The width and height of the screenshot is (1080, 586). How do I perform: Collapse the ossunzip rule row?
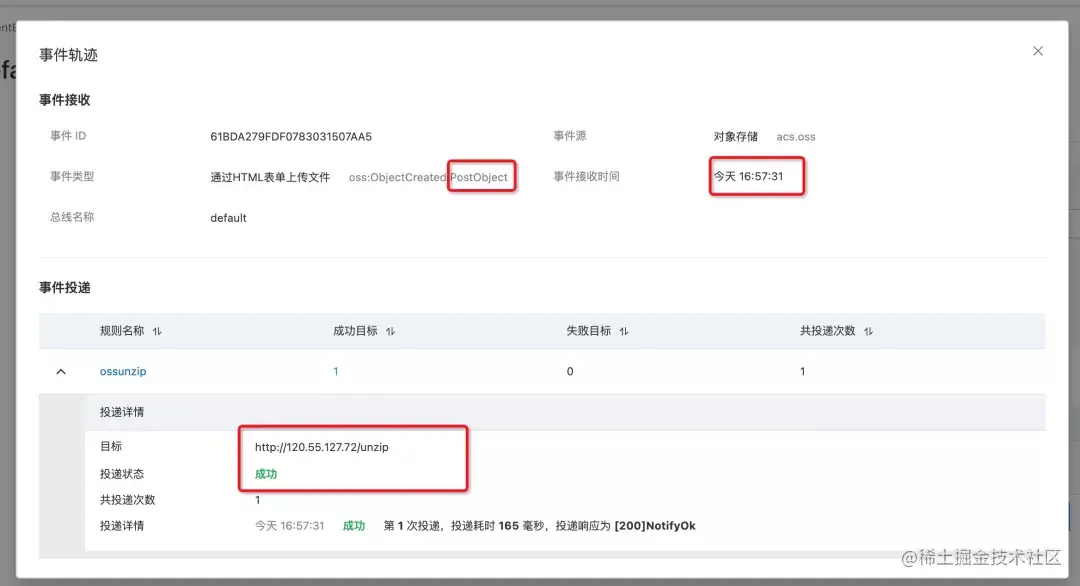(x=61, y=372)
